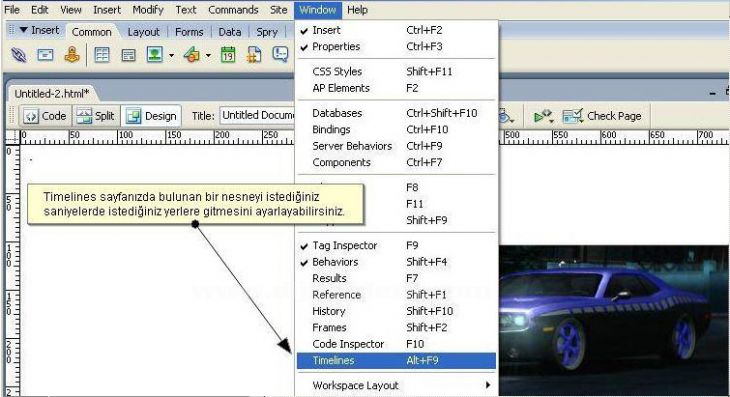Viewport: 730px width, 397px height.
Task: Select the highlighted Timelines entry
Action: 396,360
